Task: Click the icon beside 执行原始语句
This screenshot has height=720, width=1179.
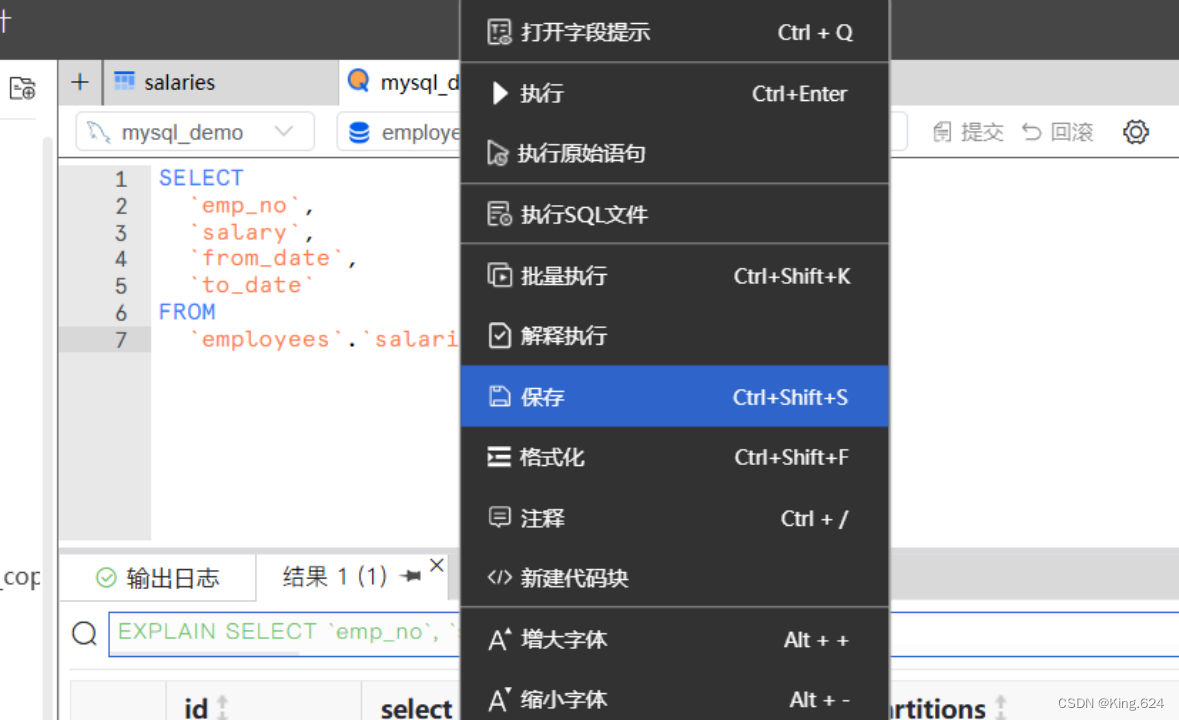Action: coord(498,153)
